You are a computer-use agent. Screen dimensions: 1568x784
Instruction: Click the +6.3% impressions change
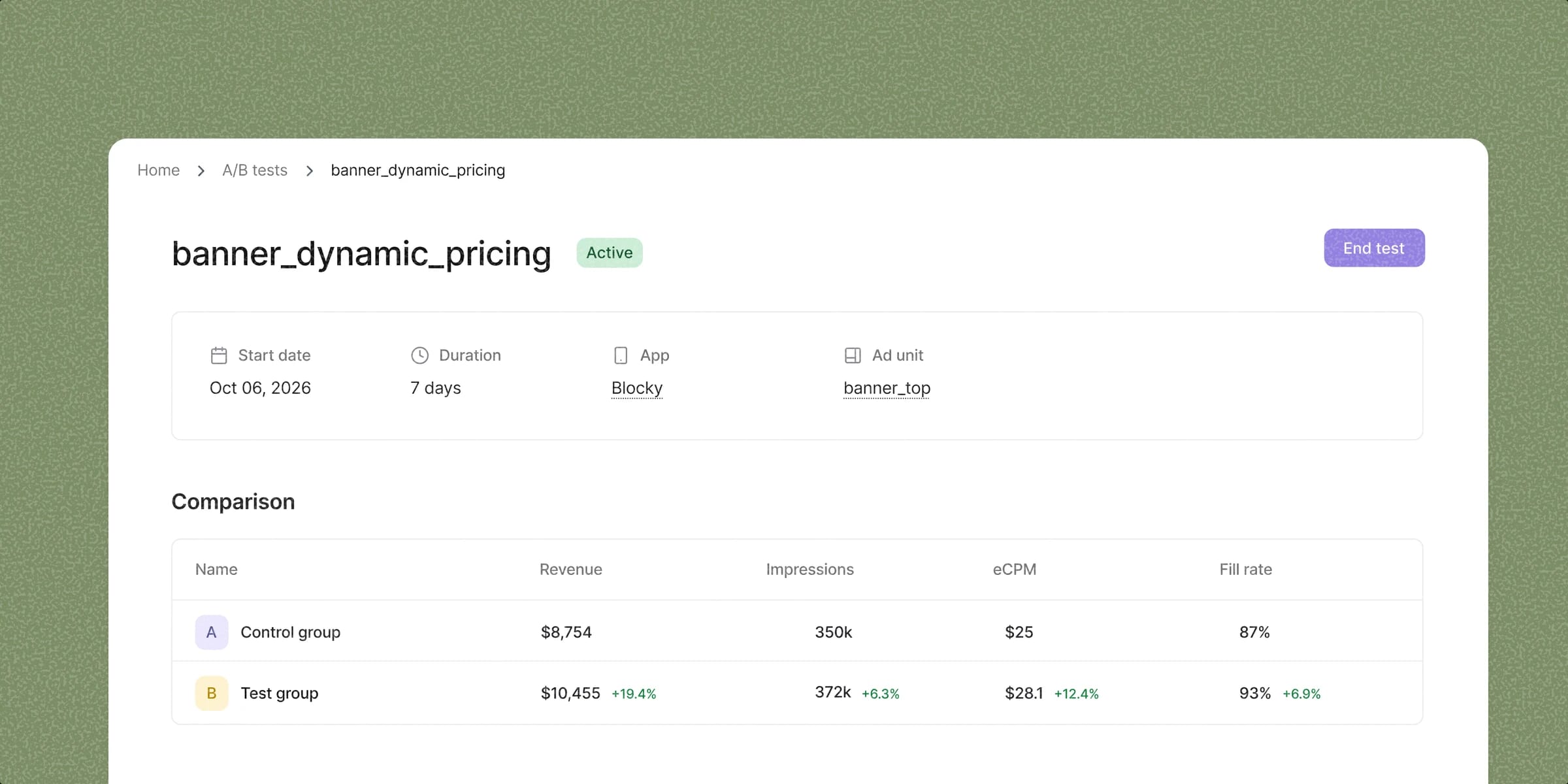[x=881, y=694]
